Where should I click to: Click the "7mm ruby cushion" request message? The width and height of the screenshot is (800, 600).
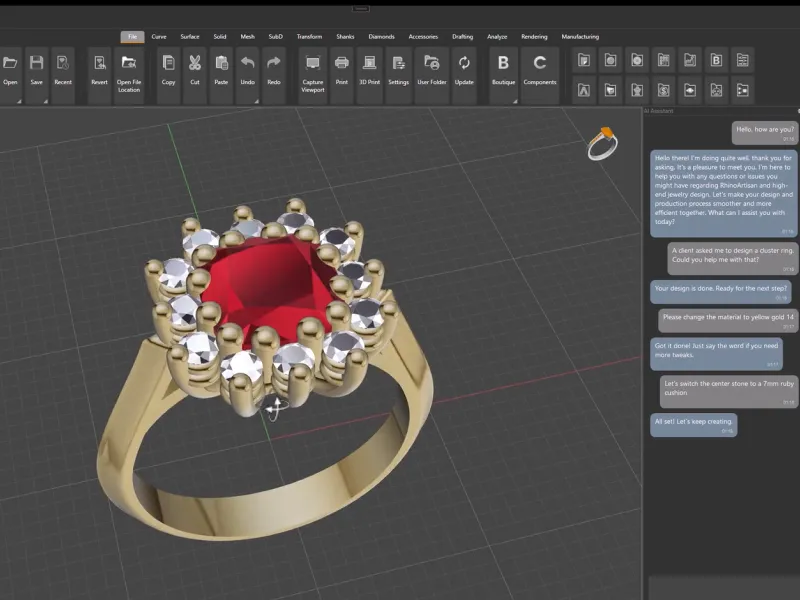(729, 391)
